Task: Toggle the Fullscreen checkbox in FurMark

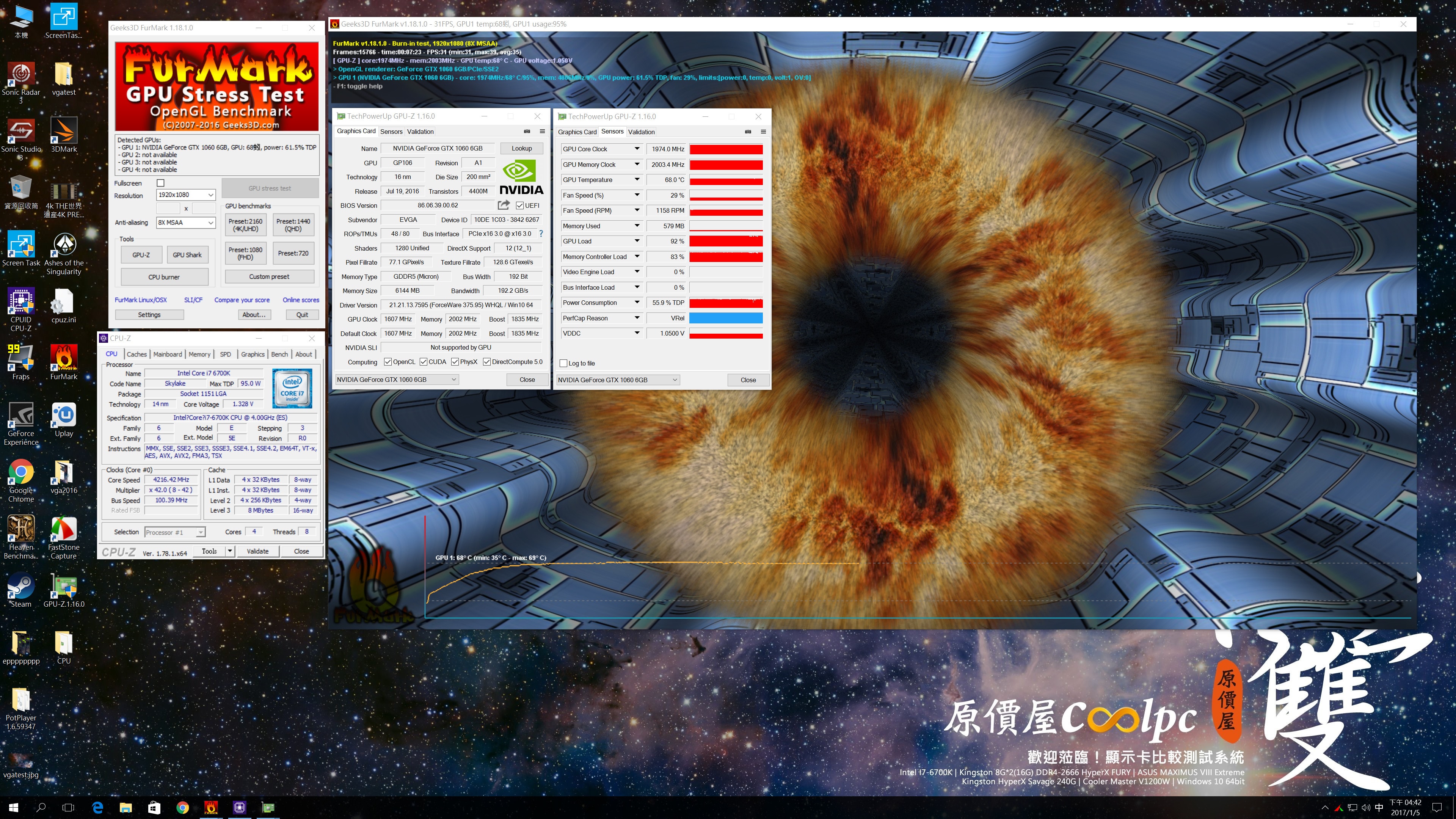Action: click(x=160, y=182)
